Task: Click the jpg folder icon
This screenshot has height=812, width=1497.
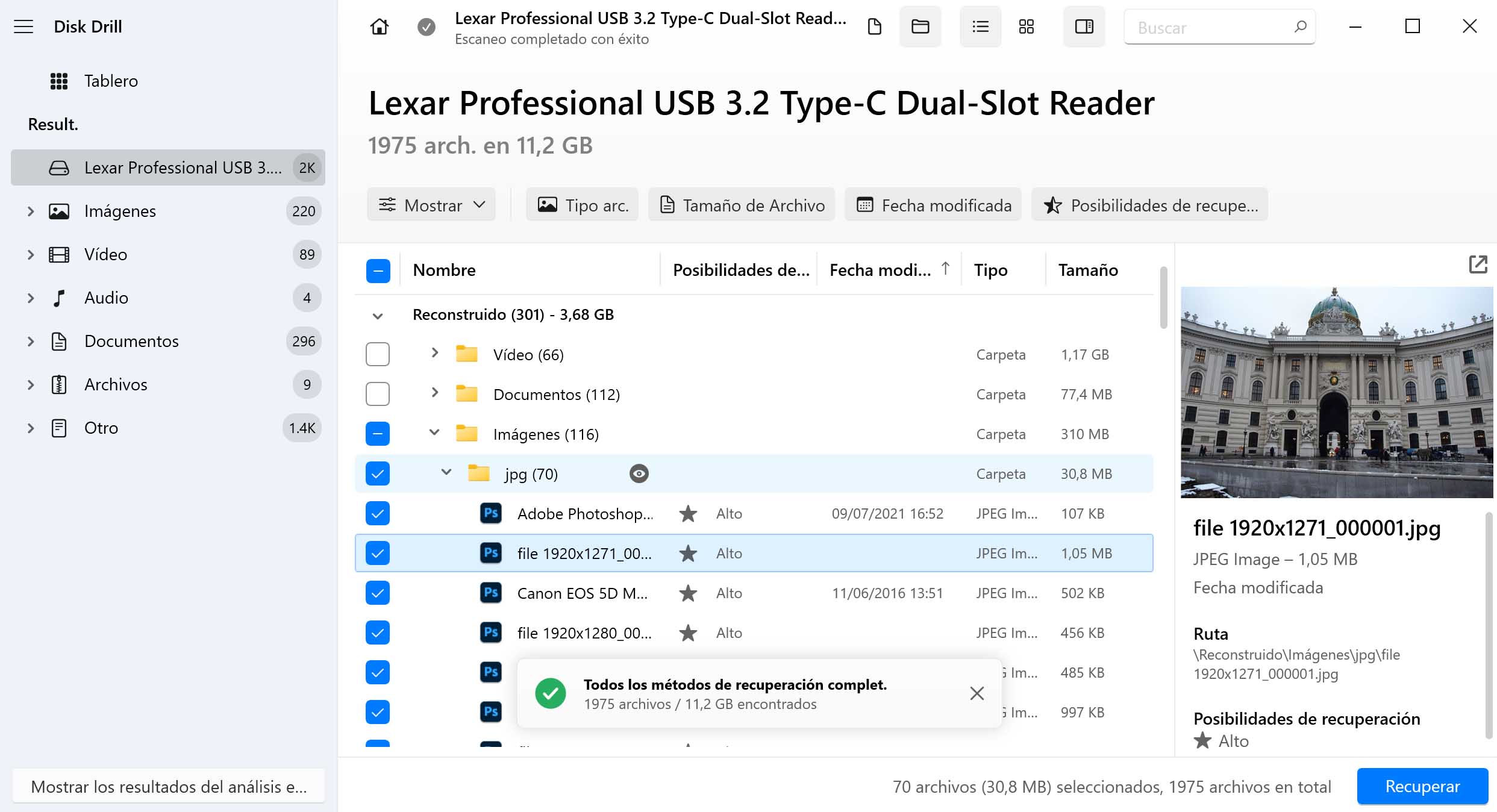Action: (x=479, y=473)
